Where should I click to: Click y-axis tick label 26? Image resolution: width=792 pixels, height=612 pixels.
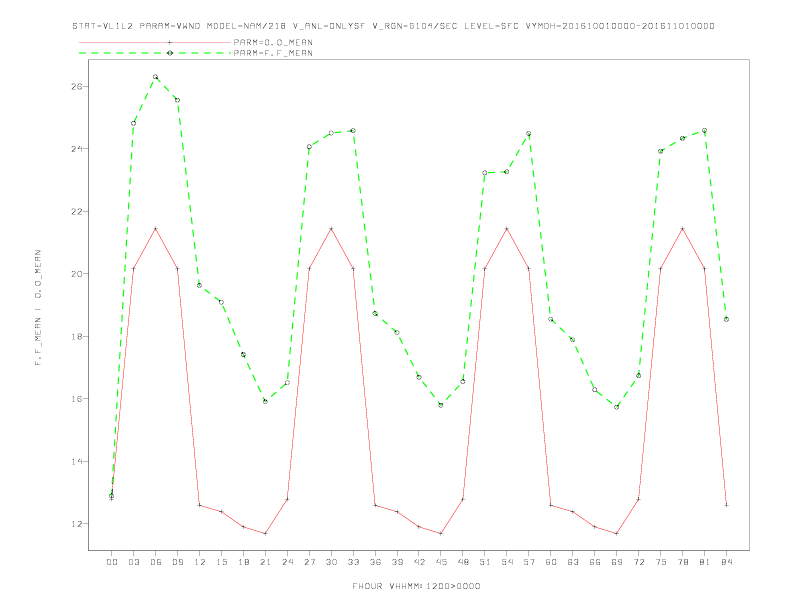coord(76,86)
